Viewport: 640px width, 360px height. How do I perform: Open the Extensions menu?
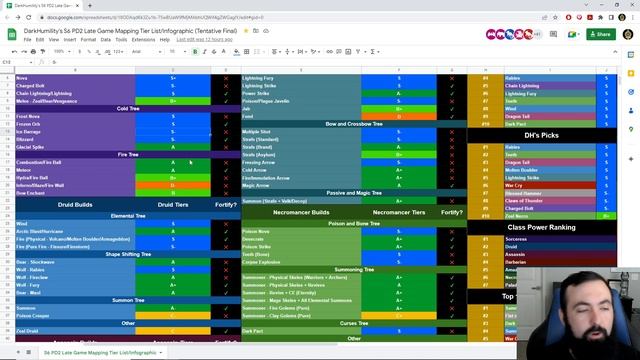(x=143, y=40)
